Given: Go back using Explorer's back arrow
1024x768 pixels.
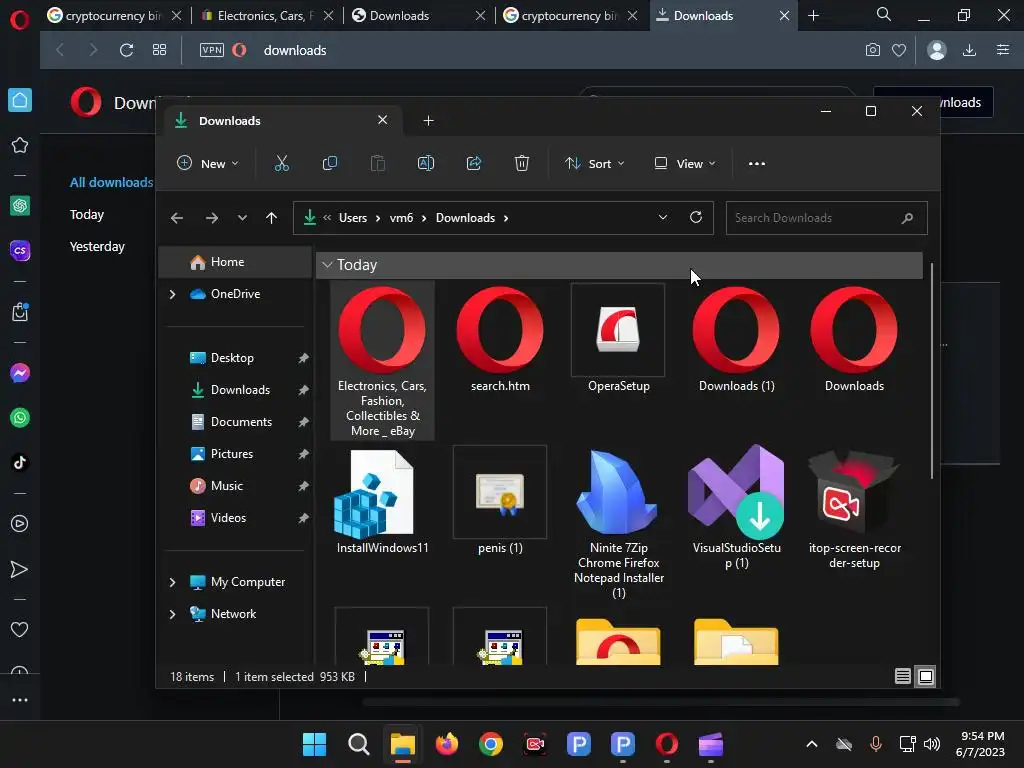Looking at the screenshot, I should pos(177,218).
